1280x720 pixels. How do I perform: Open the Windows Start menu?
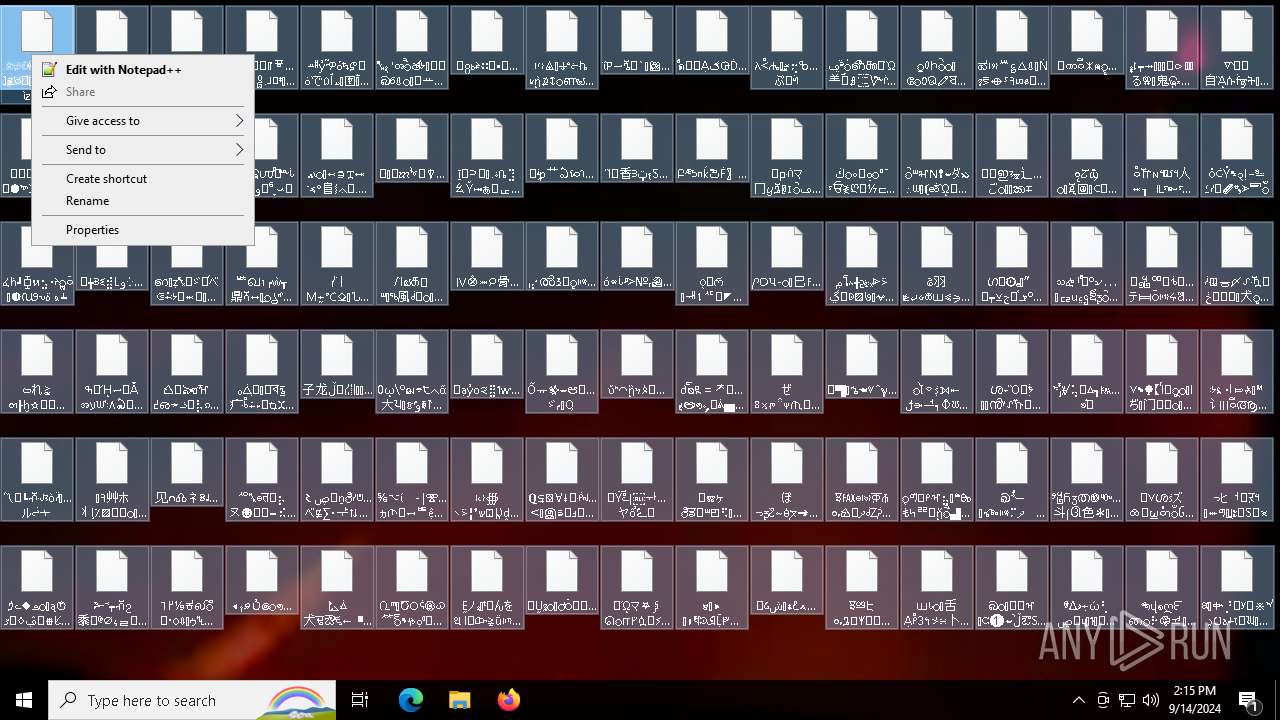click(x=24, y=700)
